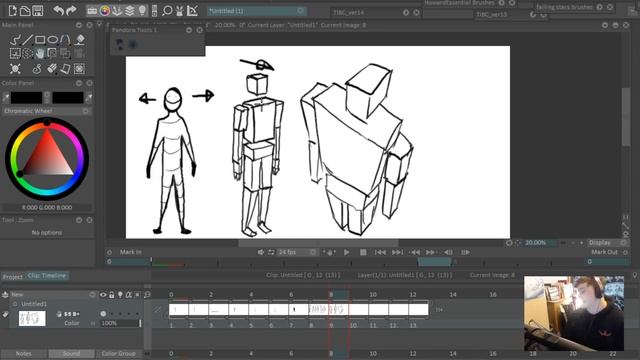The width and height of the screenshot is (640, 360).
Task: Click the foreground (A) black color swatch
Action: pyautogui.click(x=27, y=98)
